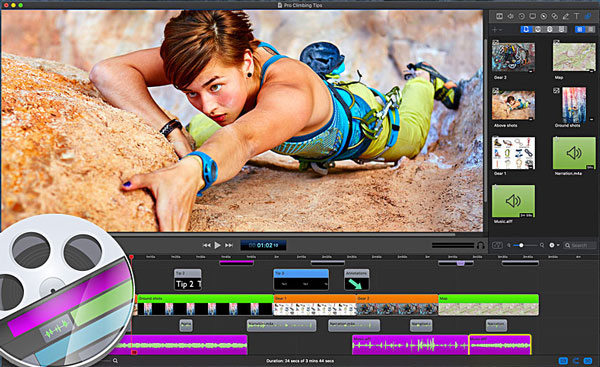Viewport: 600px width, 367px height.
Task: Open the Video properties inspector tab
Action: pos(499,16)
